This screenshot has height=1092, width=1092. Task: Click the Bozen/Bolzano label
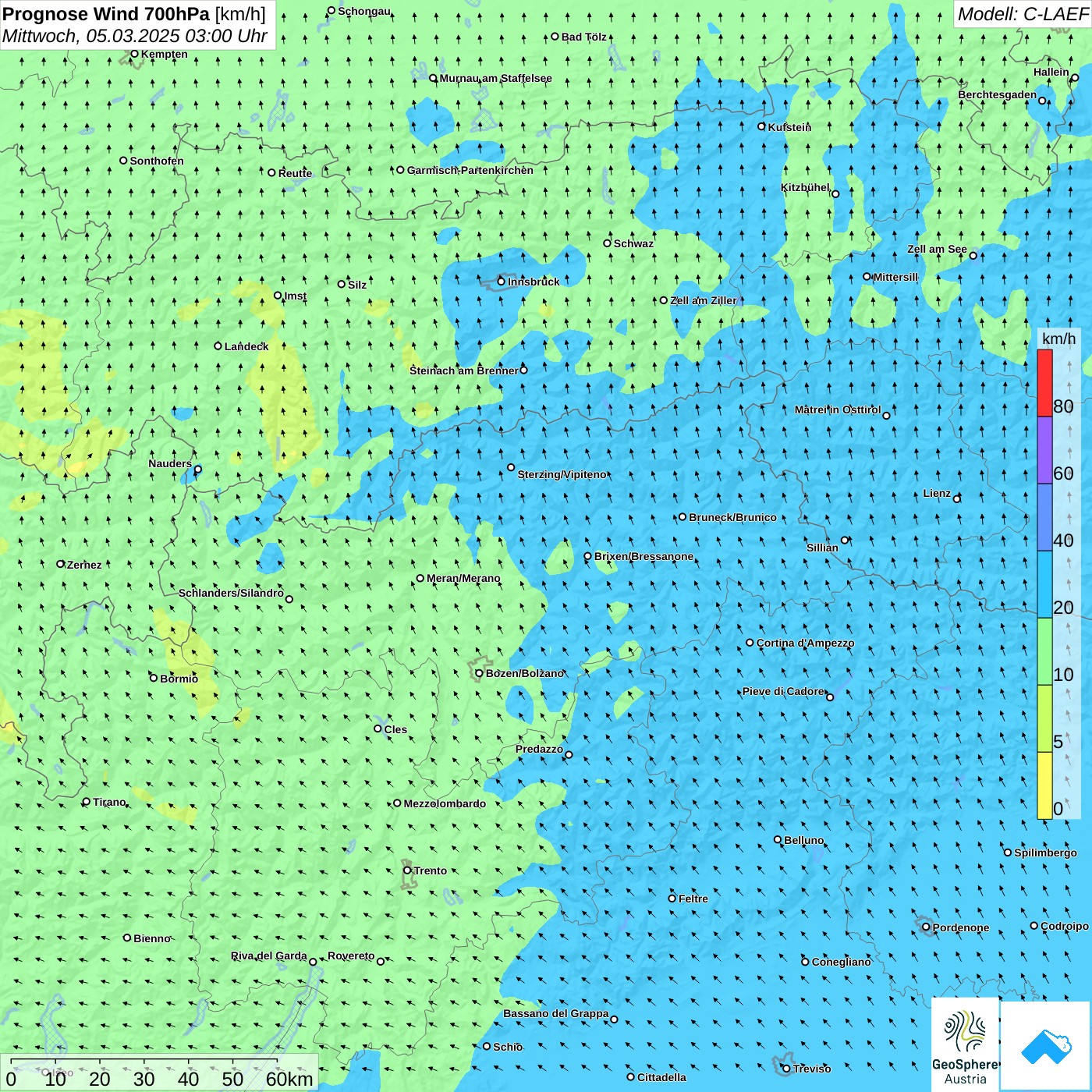524,673
